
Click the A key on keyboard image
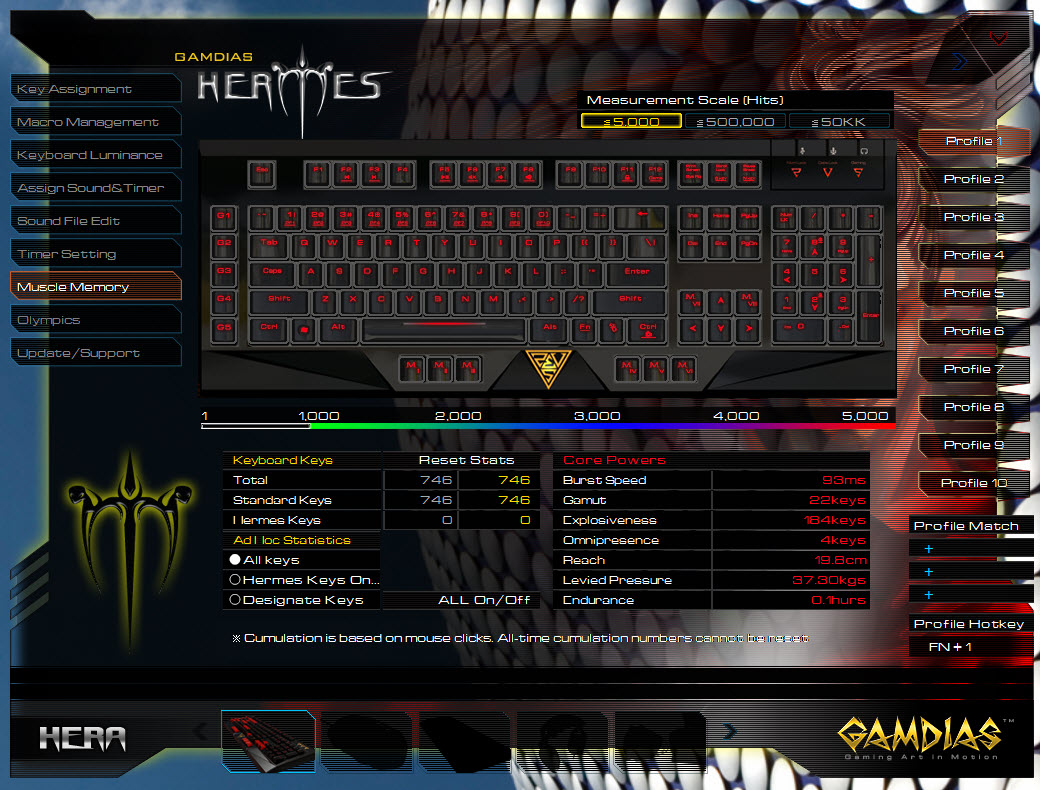coord(310,273)
